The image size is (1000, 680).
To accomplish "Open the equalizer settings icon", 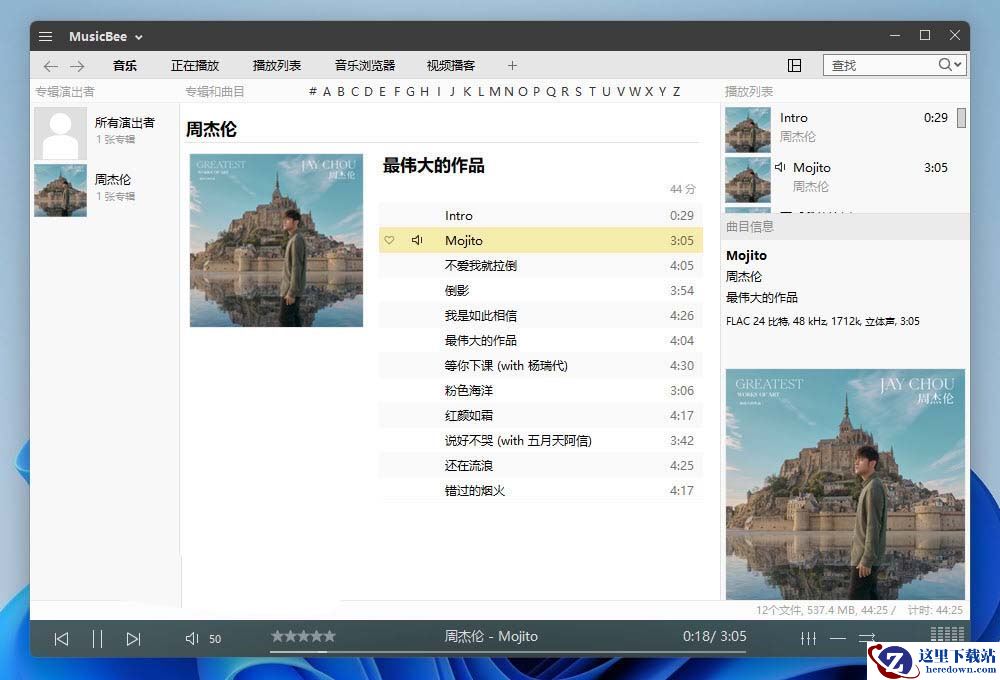I will [x=808, y=638].
